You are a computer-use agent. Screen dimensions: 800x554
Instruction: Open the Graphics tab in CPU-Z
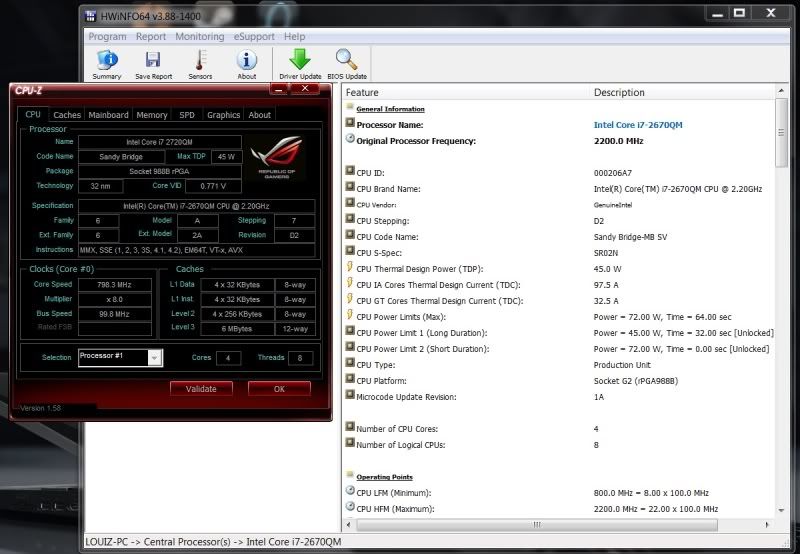tap(223, 115)
